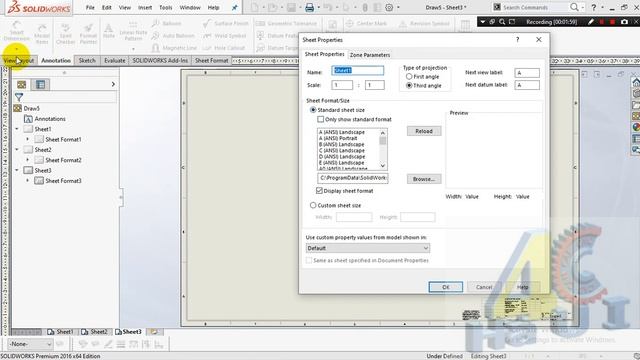This screenshot has height=360, width=640.
Task: Click Cancel in Sheet Properties
Action: coord(484,287)
